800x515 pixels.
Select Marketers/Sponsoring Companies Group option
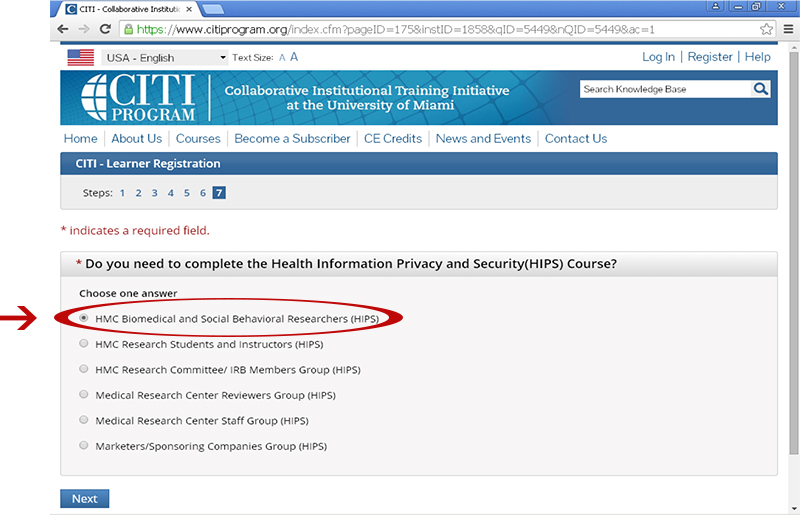pyautogui.click(x=84, y=445)
